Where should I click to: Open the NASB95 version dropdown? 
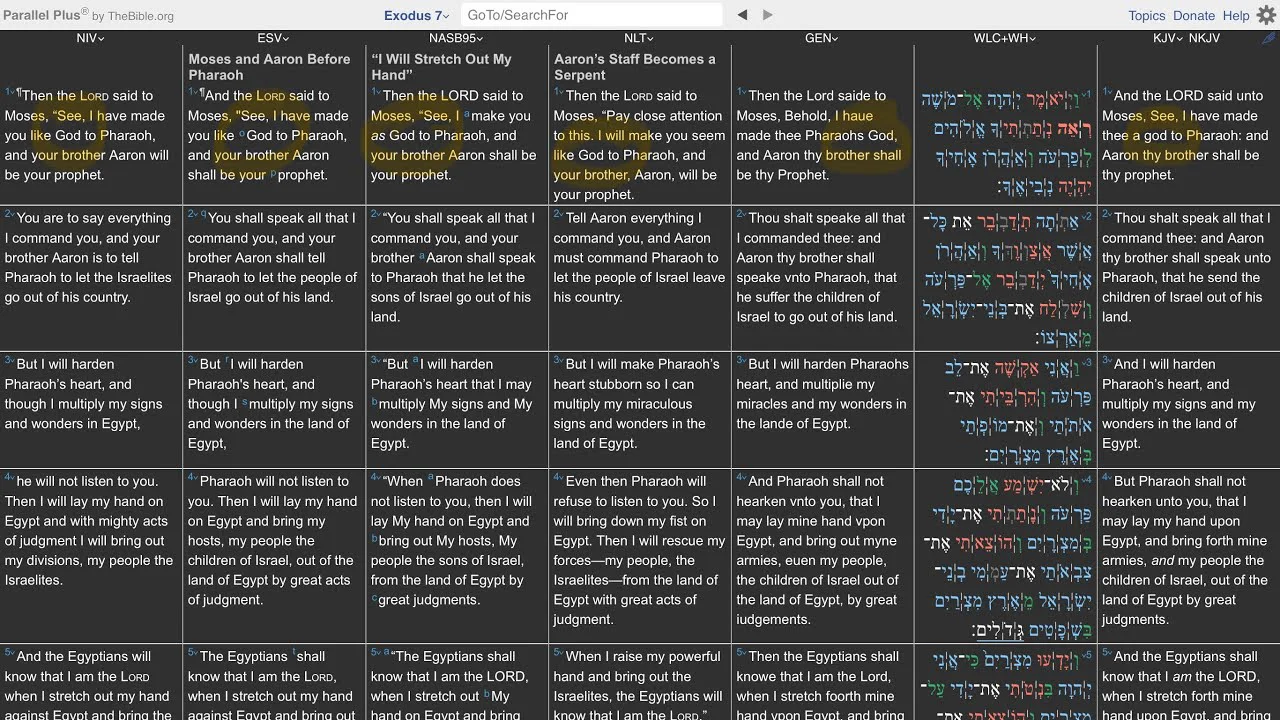click(x=457, y=38)
